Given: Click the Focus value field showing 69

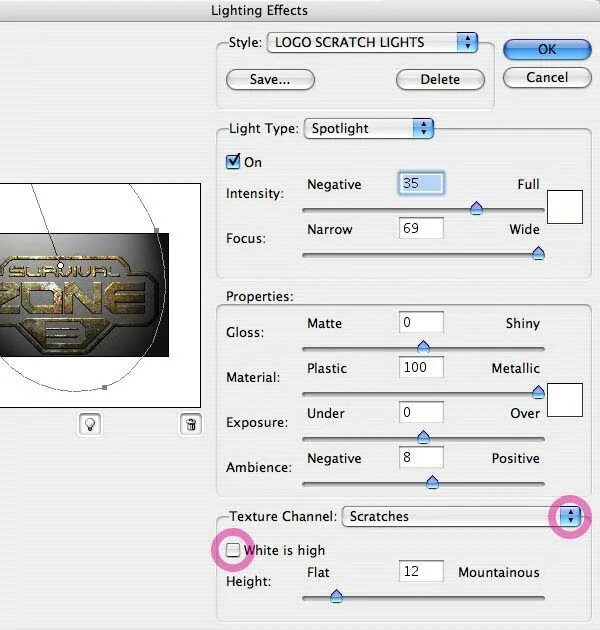Looking at the screenshot, I should click(x=421, y=228).
